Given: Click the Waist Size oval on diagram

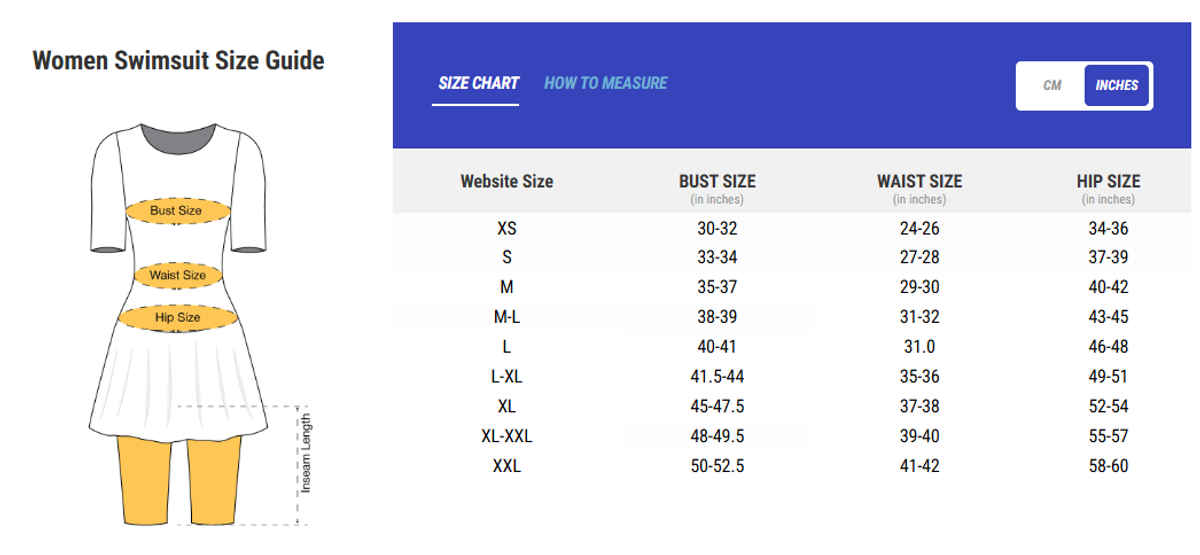Looking at the screenshot, I should pos(177,275).
